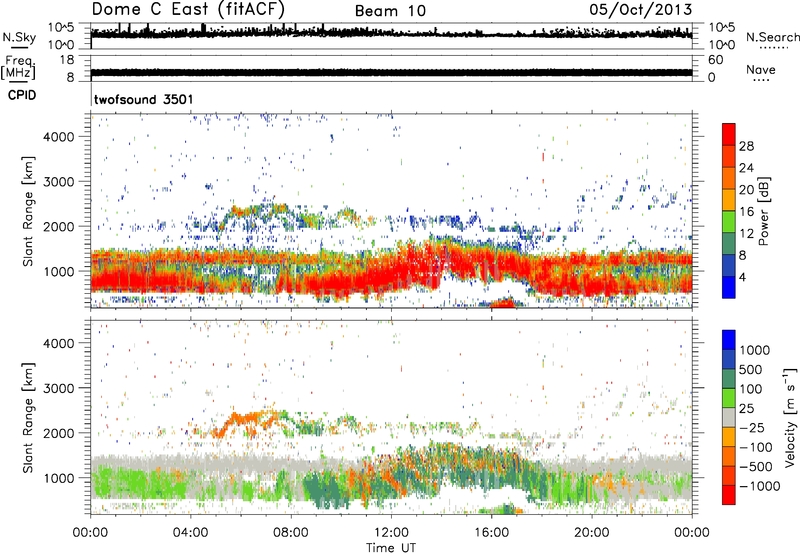The image size is (800, 554).
Task: Click the '-1000' value on Velocity scale
Action: [760, 486]
